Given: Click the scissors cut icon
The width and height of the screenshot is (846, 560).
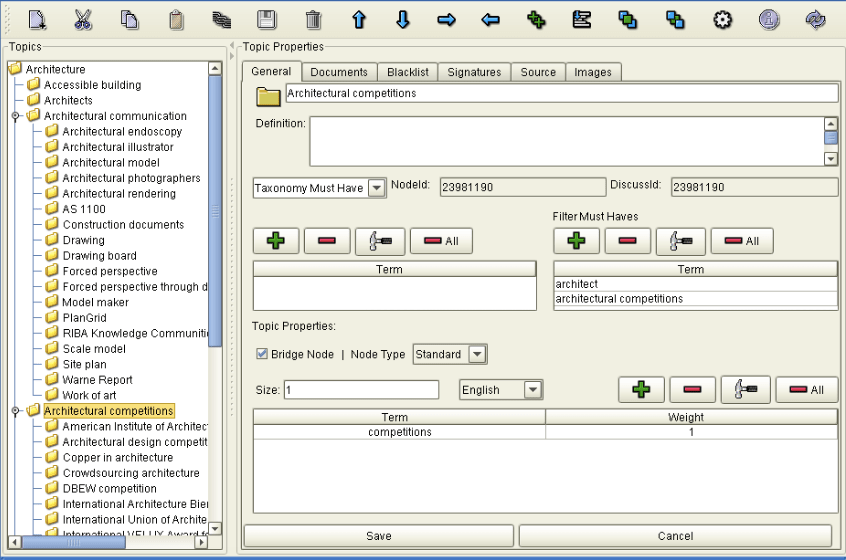Looking at the screenshot, I should coord(83,19).
